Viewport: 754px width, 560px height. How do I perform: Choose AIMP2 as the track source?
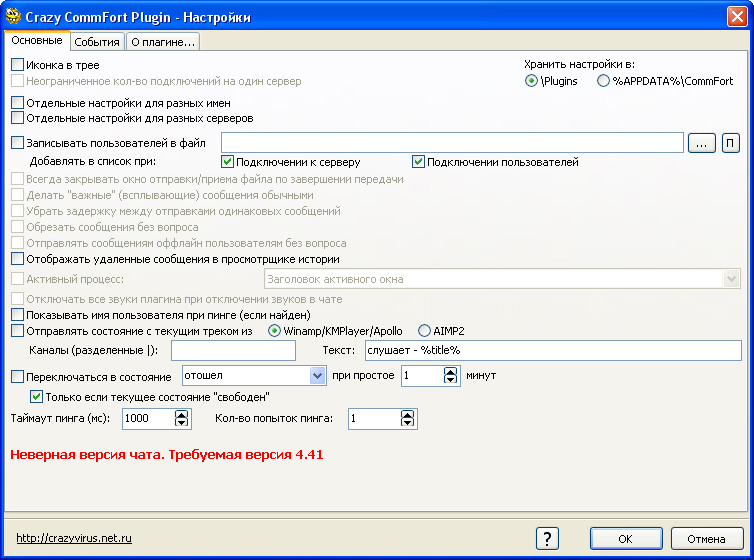pos(425,330)
